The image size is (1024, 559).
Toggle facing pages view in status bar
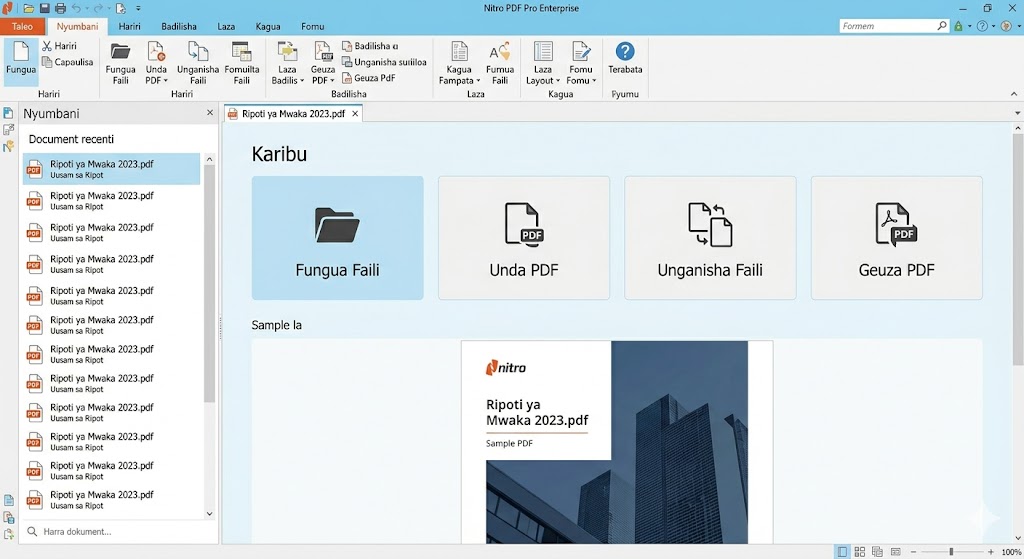(877, 552)
